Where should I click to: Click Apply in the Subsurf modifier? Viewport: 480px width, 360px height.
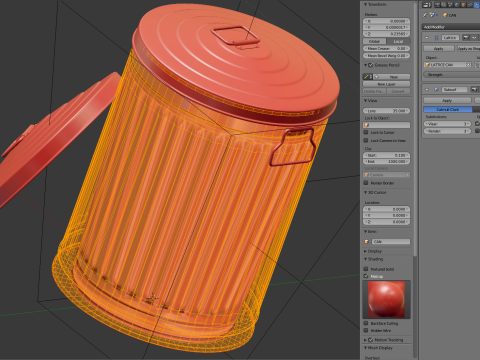(447, 100)
